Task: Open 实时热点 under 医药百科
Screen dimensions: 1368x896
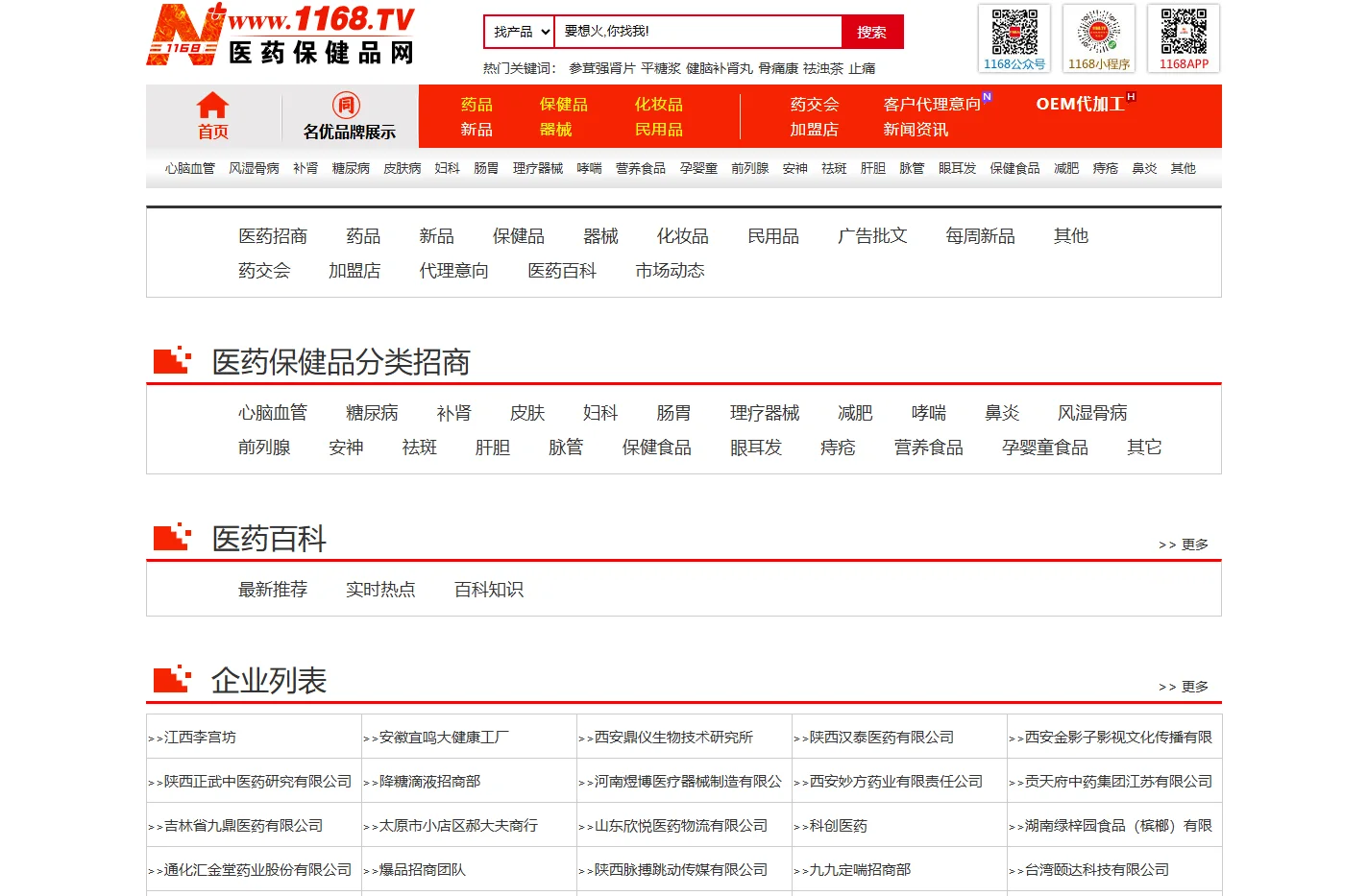Action: [380, 589]
